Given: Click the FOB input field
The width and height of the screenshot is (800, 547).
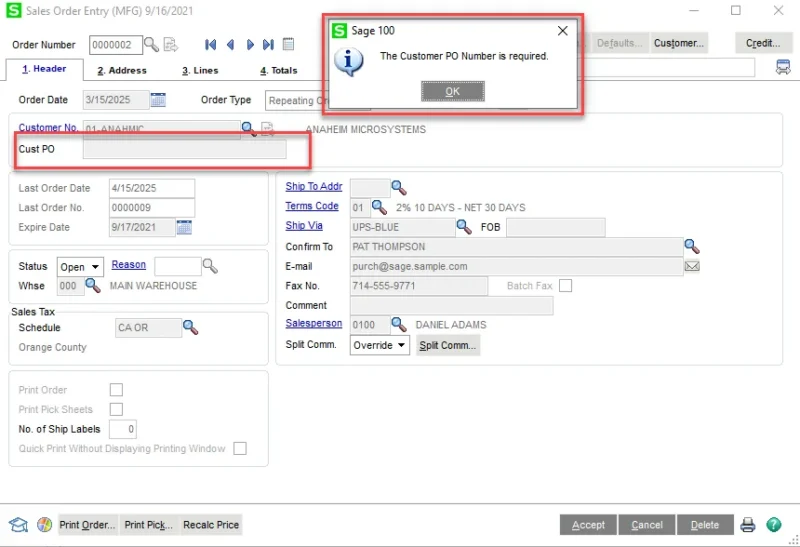Looking at the screenshot, I should (556, 227).
